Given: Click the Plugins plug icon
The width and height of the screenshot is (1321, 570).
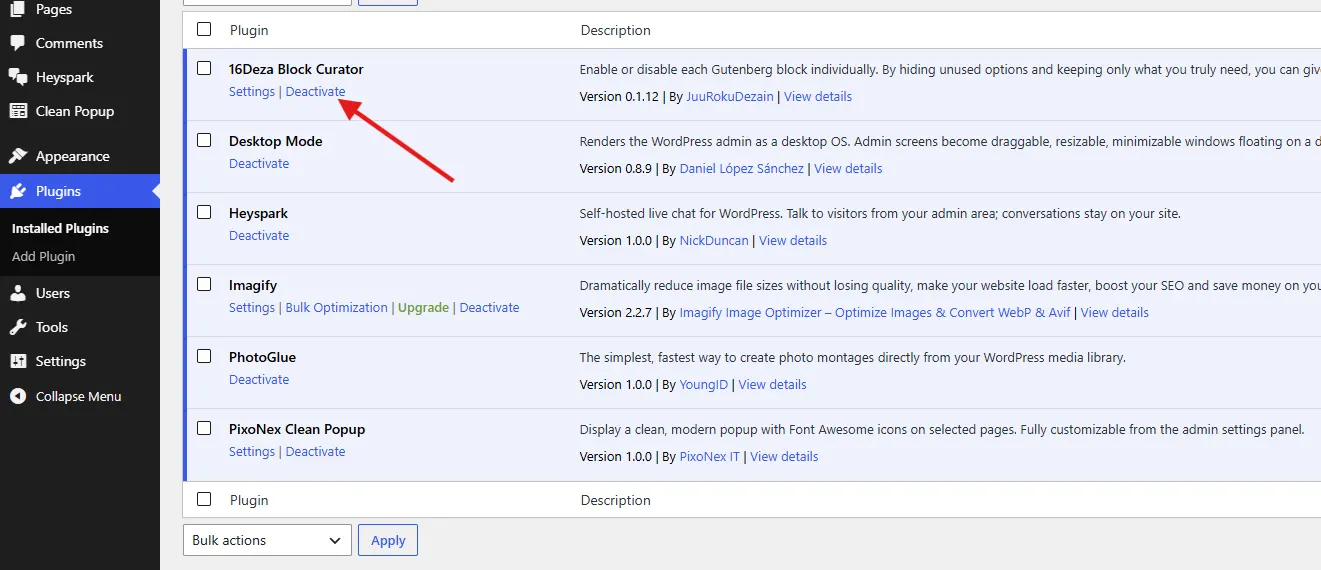Looking at the screenshot, I should click(17, 191).
